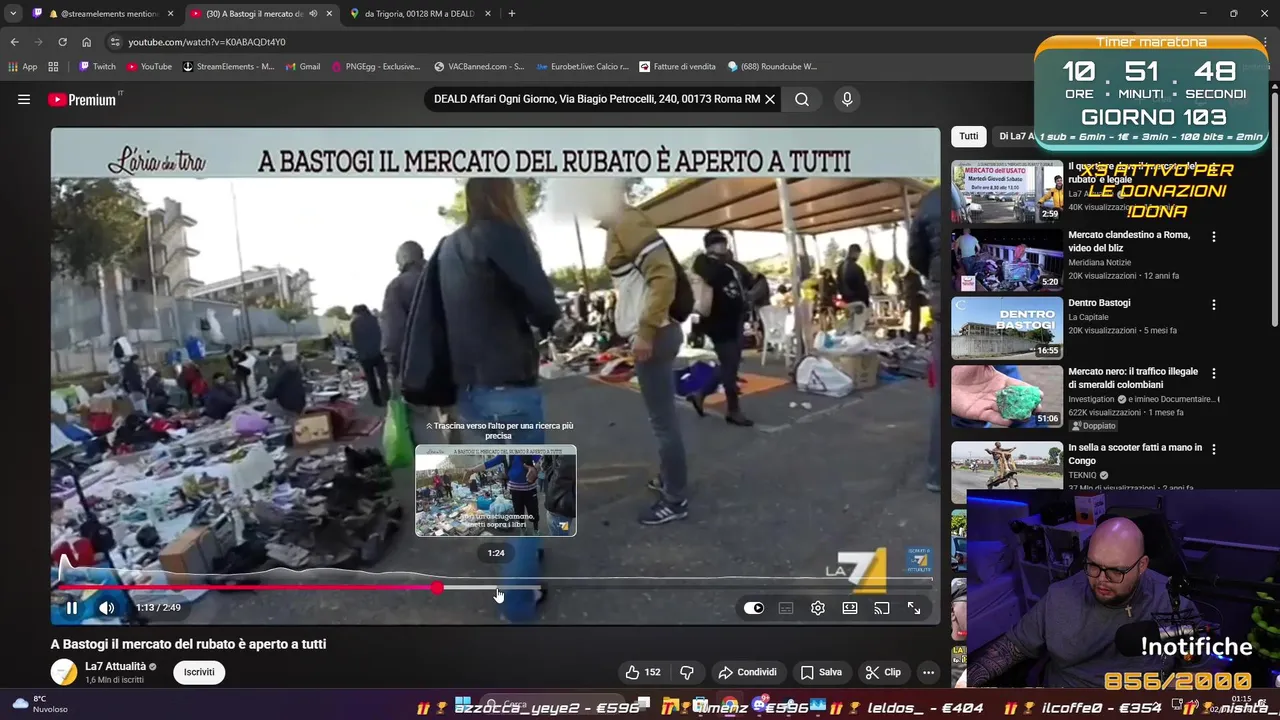Like the video with 152 likes

pyautogui.click(x=643, y=672)
